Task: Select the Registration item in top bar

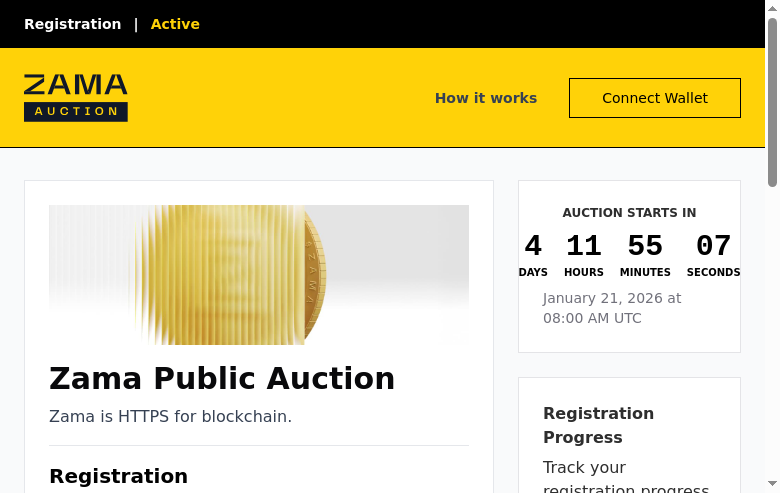Action: [72, 24]
